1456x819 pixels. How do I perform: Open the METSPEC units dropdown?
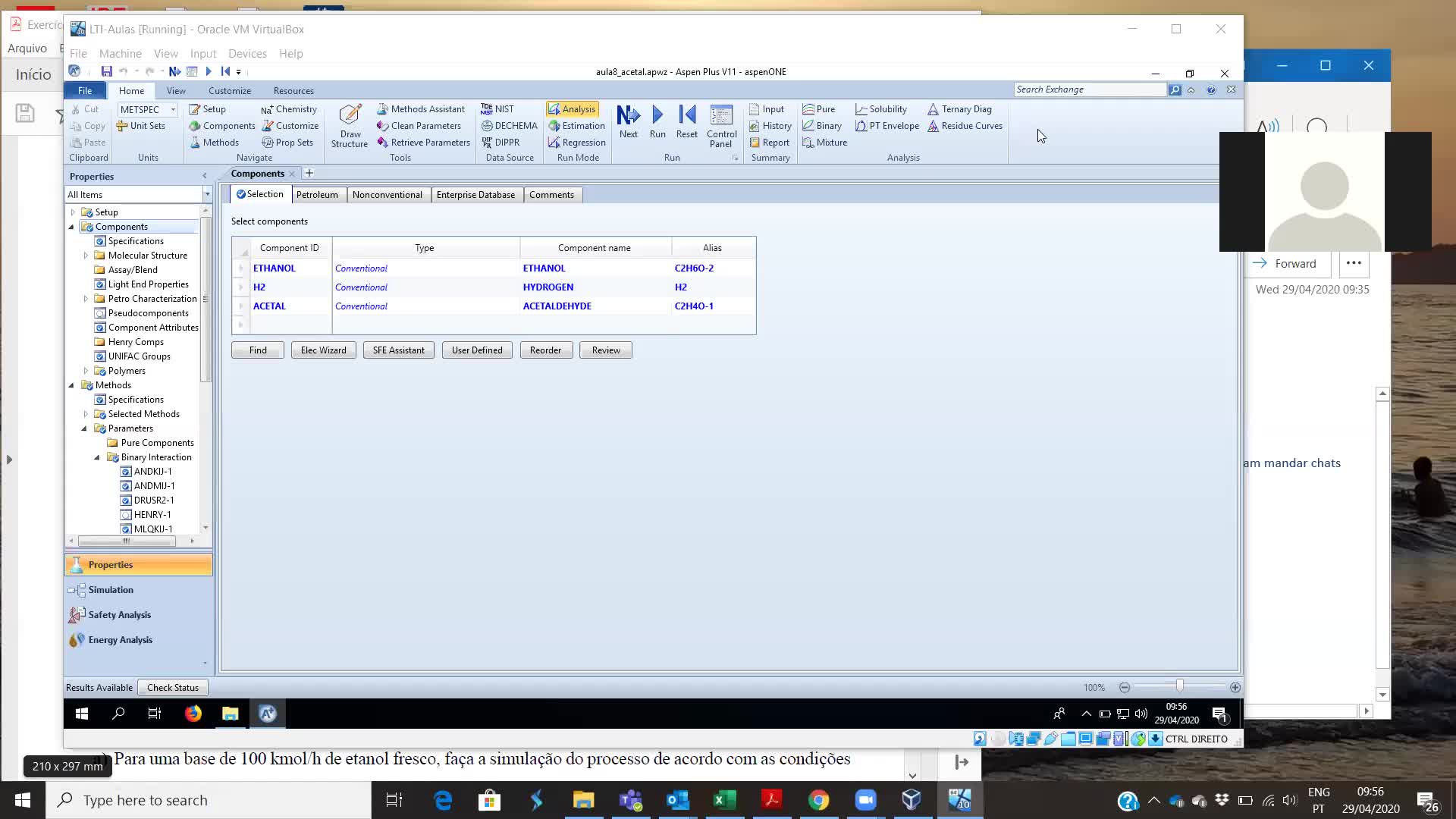pos(173,109)
